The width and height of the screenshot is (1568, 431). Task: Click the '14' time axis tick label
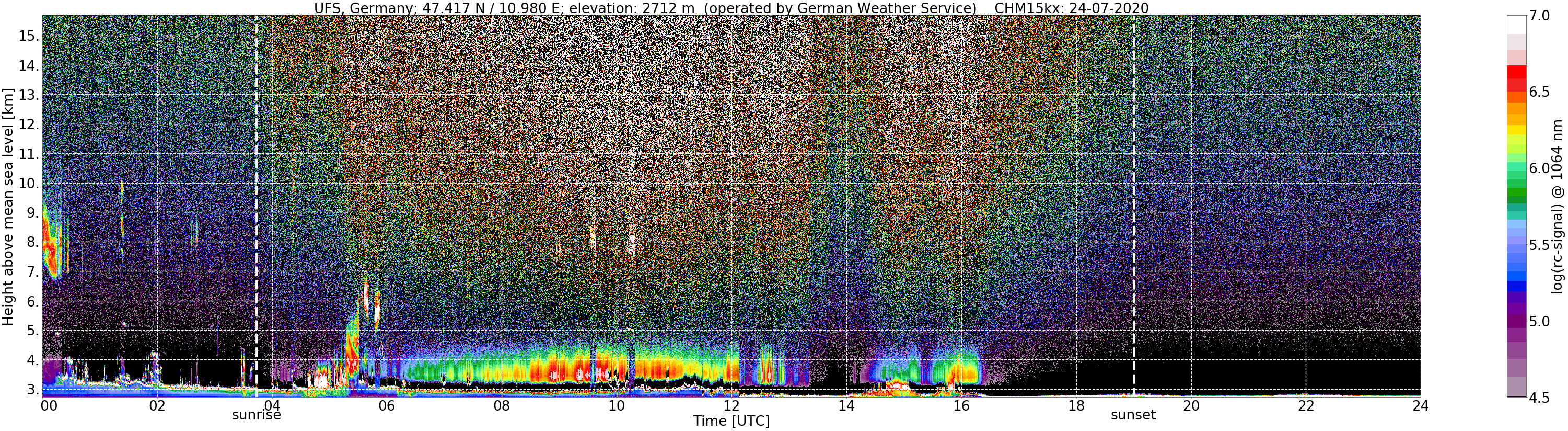846,405
